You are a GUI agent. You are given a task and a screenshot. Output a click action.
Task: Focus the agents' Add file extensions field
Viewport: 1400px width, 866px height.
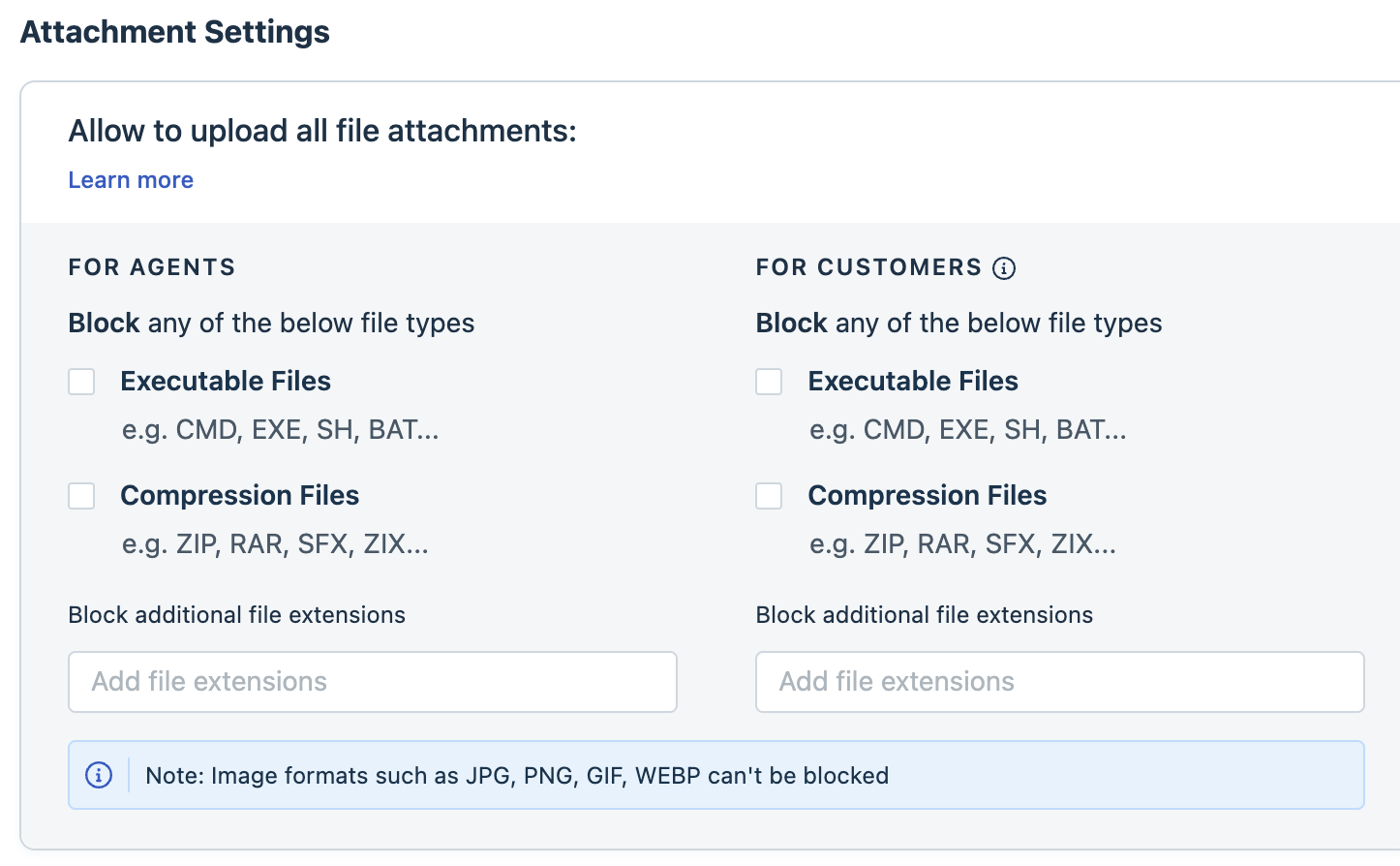(372, 682)
